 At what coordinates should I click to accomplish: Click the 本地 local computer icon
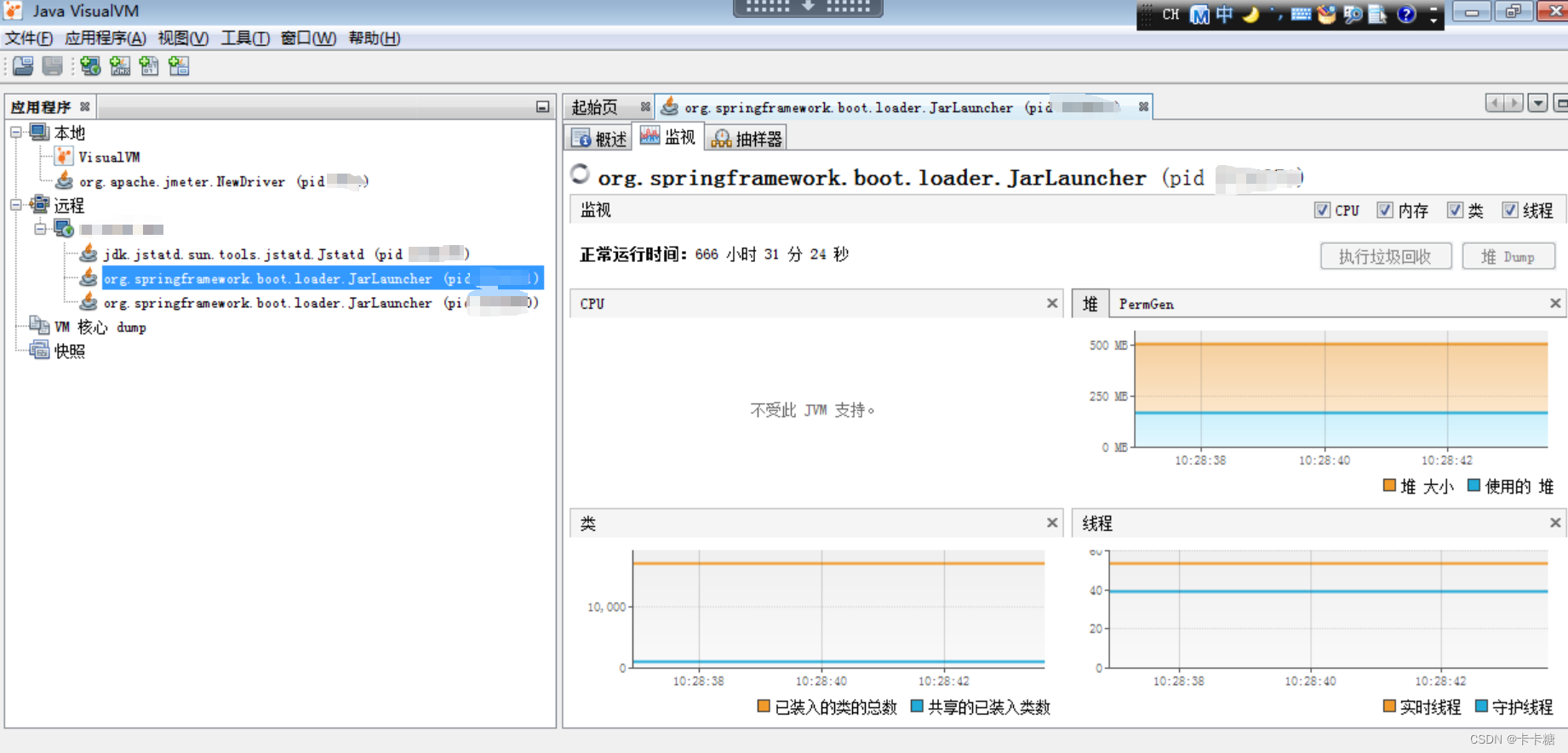click(39, 132)
